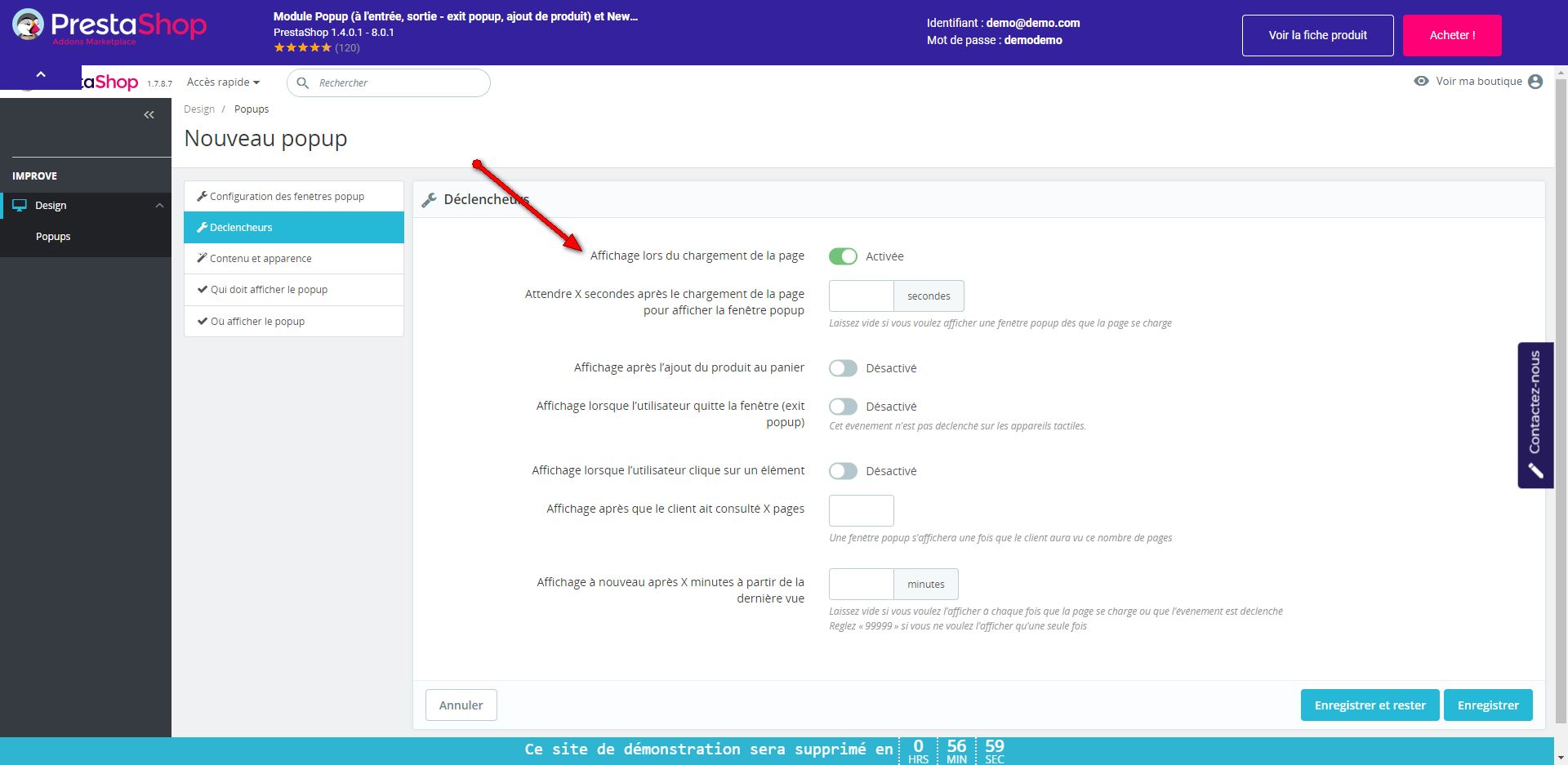Toggle Affichage lors du chargement de la page
Image resolution: width=1568 pixels, height=765 pixels.
coord(843,256)
